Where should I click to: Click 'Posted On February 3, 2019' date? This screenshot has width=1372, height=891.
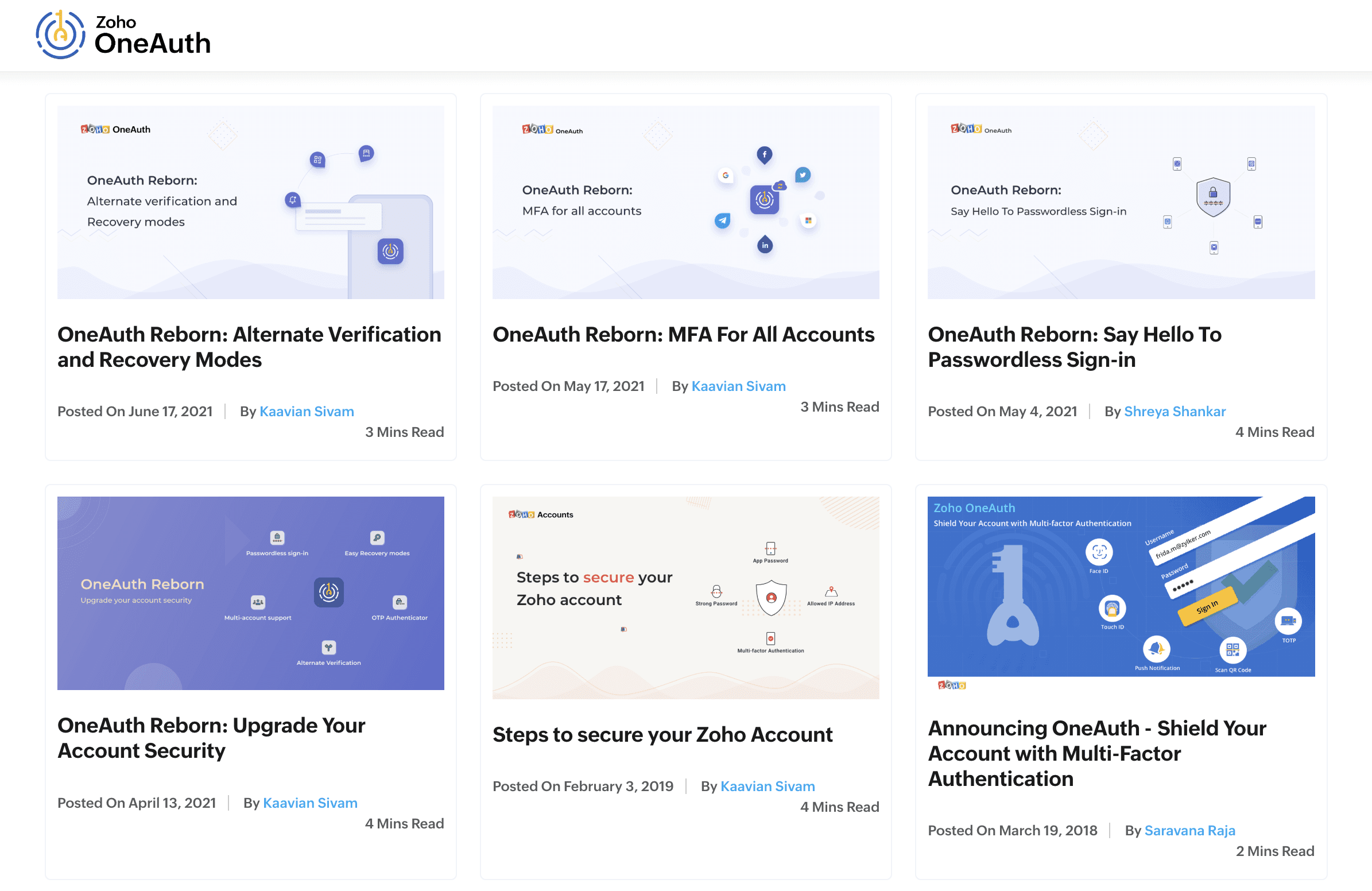[x=583, y=786]
